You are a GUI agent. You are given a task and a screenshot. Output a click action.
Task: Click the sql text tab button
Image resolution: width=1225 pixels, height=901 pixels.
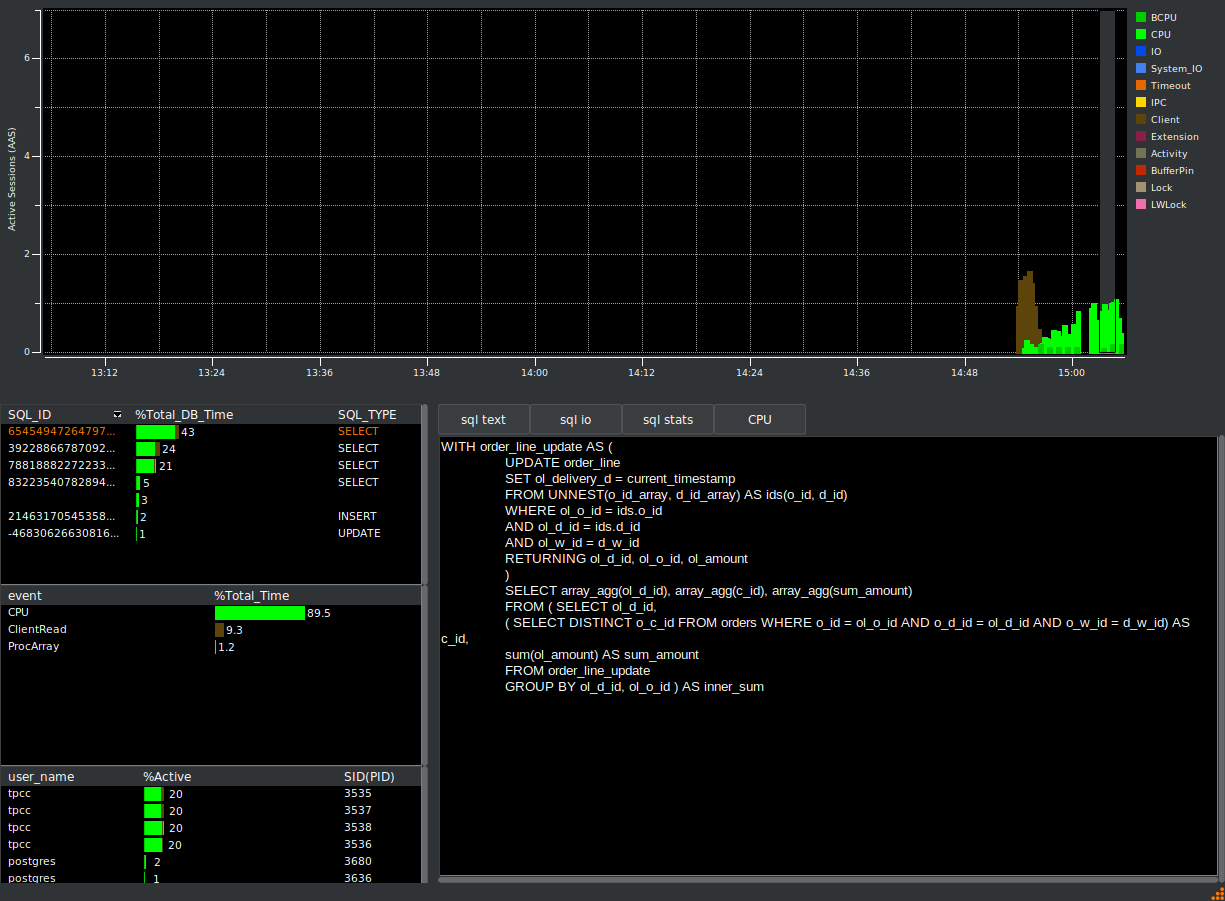pyautogui.click(x=483, y=420)
